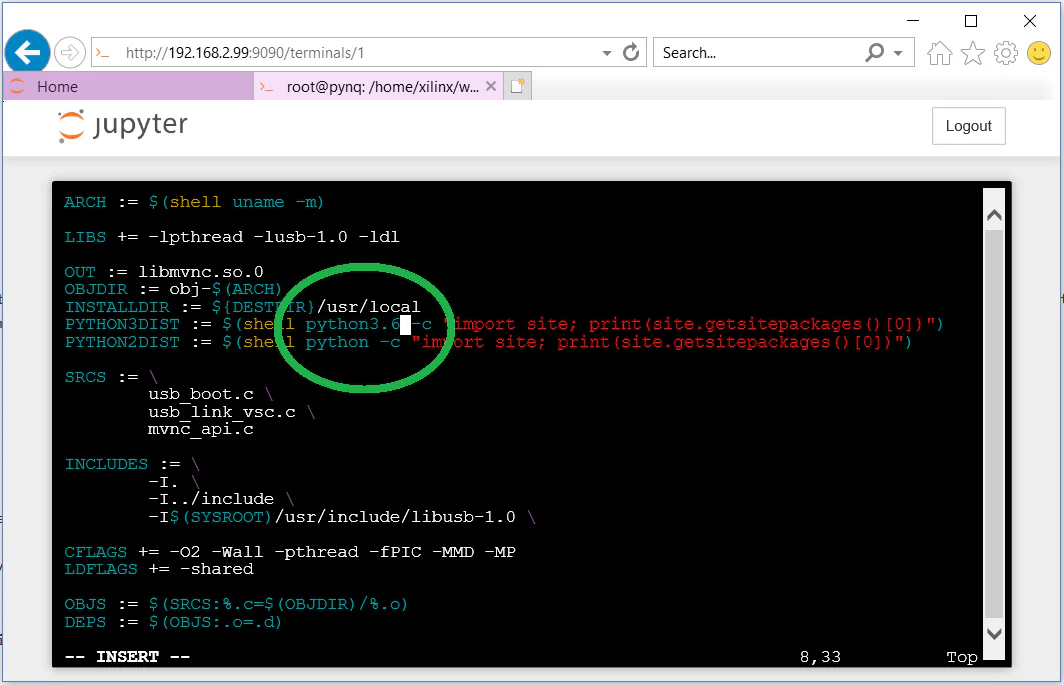1064x685 pixels.
Task: Select the root@pynq terminal tab
Action: click(x=382, y=87)
